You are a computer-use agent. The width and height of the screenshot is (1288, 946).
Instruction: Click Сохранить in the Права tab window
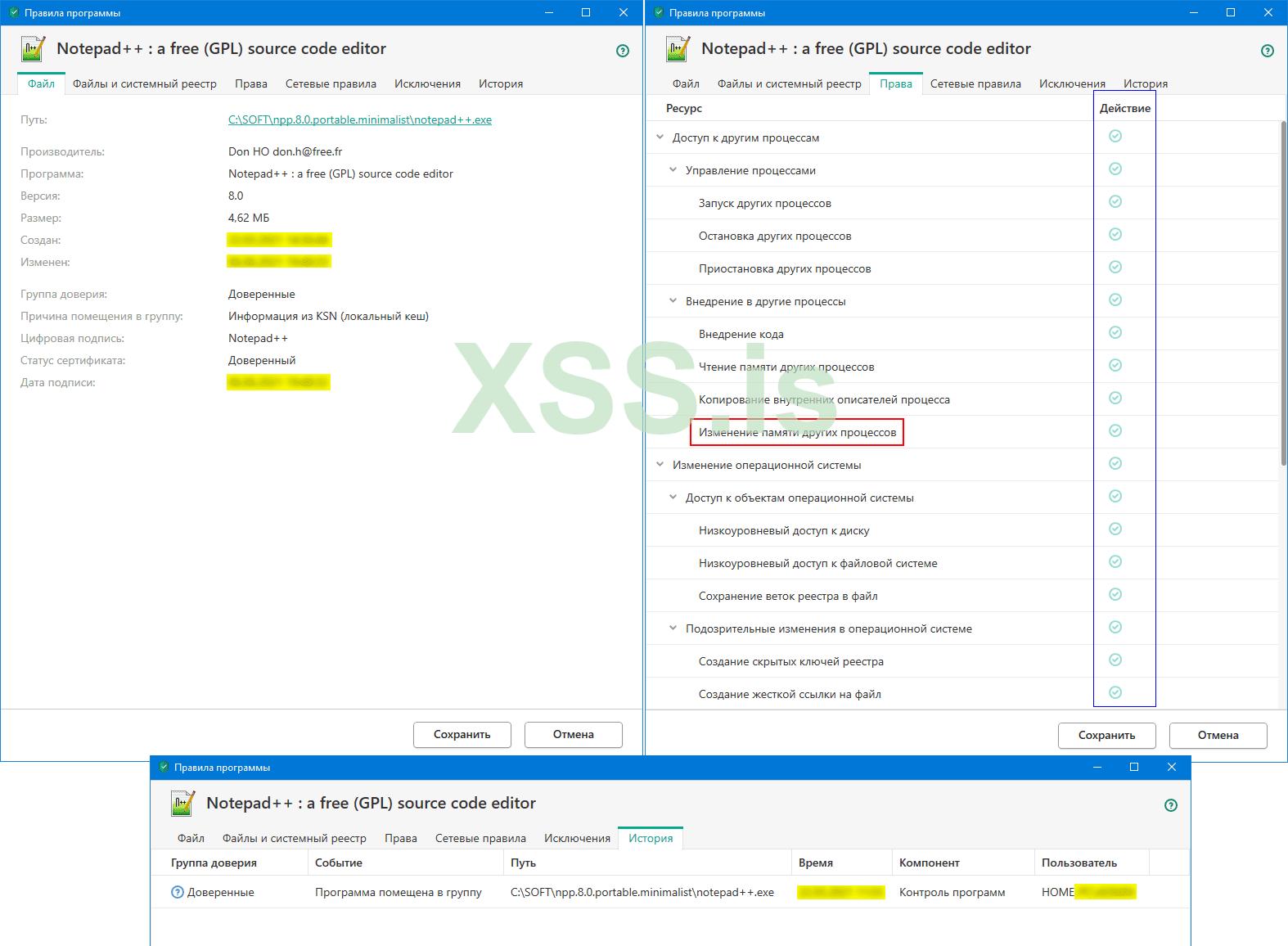[1107, 735]
